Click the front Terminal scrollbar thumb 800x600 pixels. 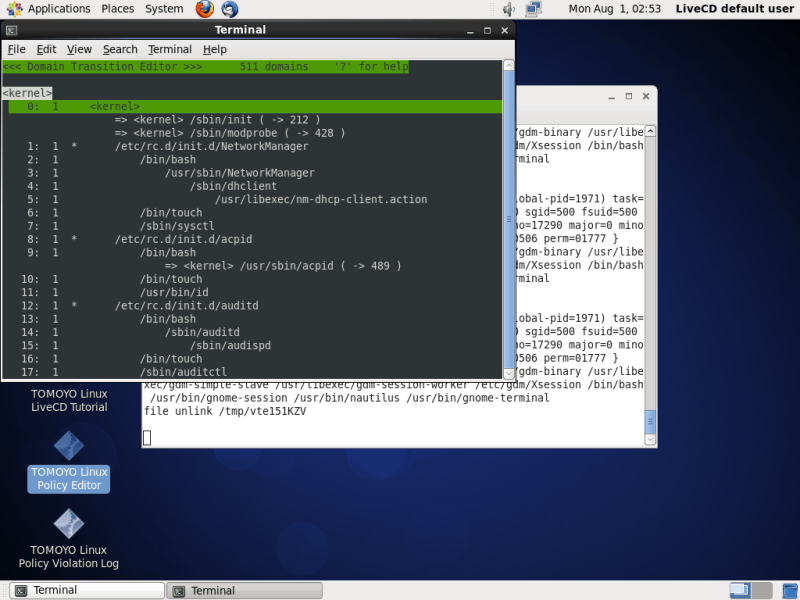pos(509,219)
